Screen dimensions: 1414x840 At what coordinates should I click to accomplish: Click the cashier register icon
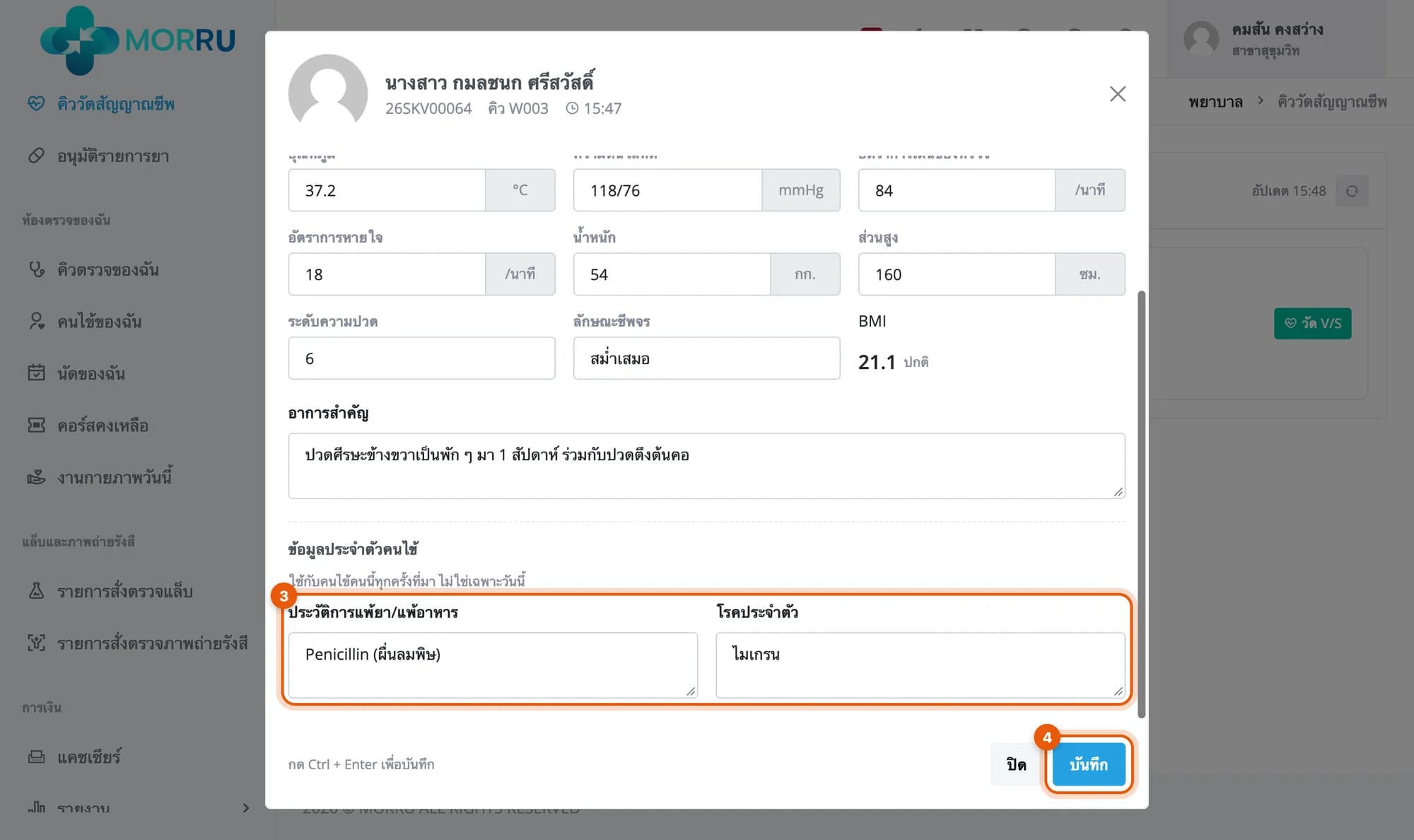36,757
